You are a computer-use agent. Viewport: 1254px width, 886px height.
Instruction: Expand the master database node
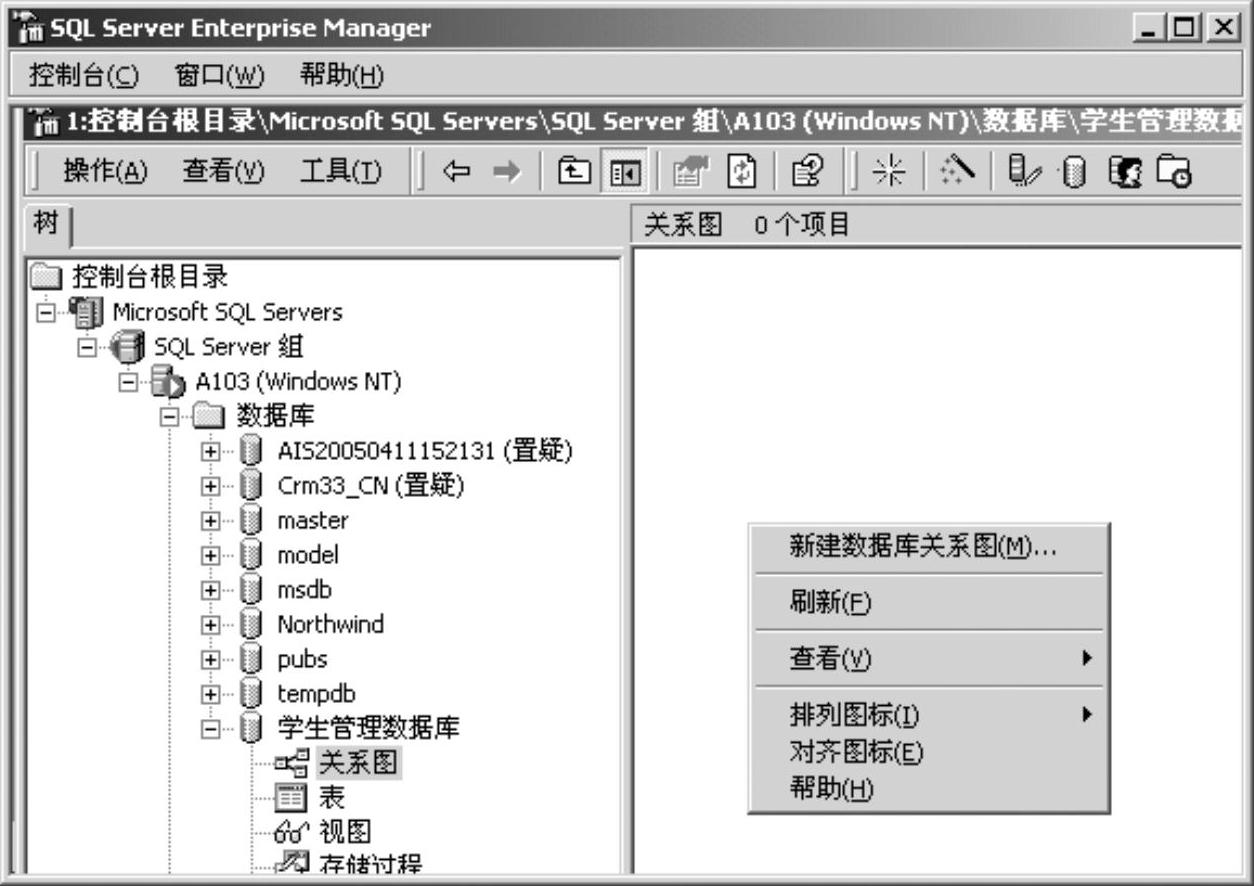click(211, 520)
